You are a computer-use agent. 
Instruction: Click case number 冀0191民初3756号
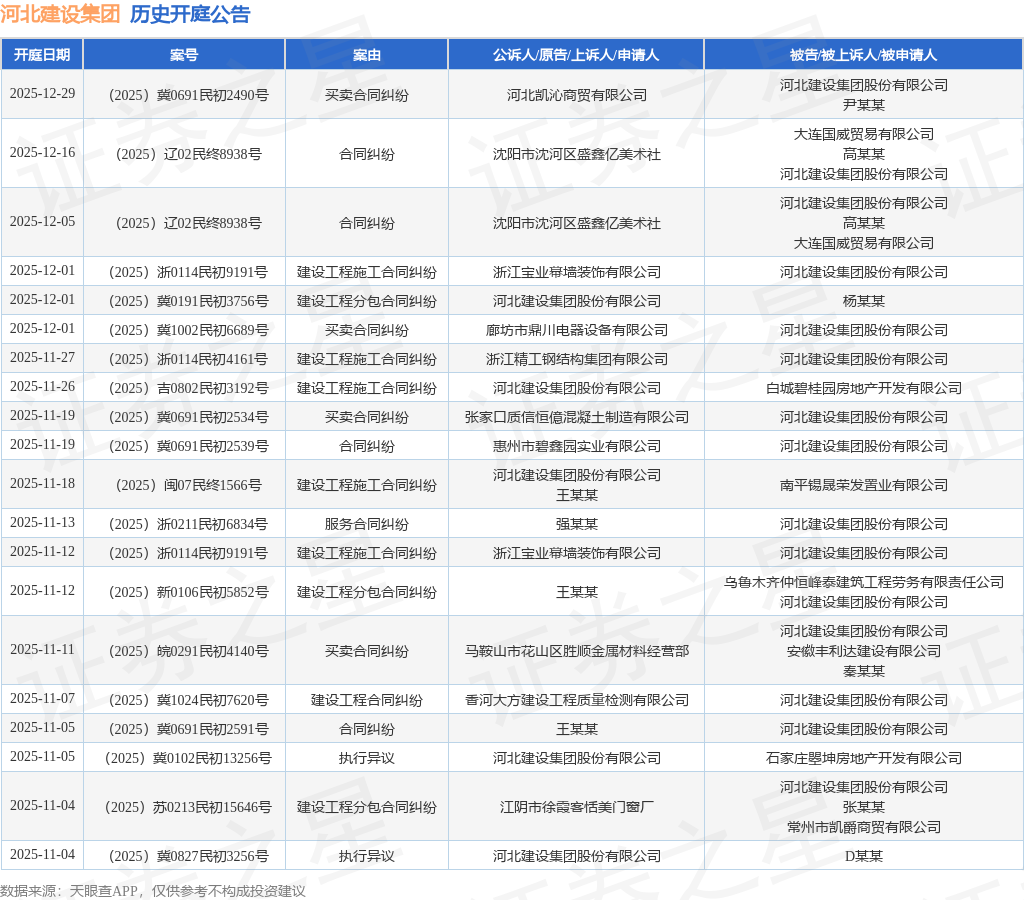pos(188,301)
